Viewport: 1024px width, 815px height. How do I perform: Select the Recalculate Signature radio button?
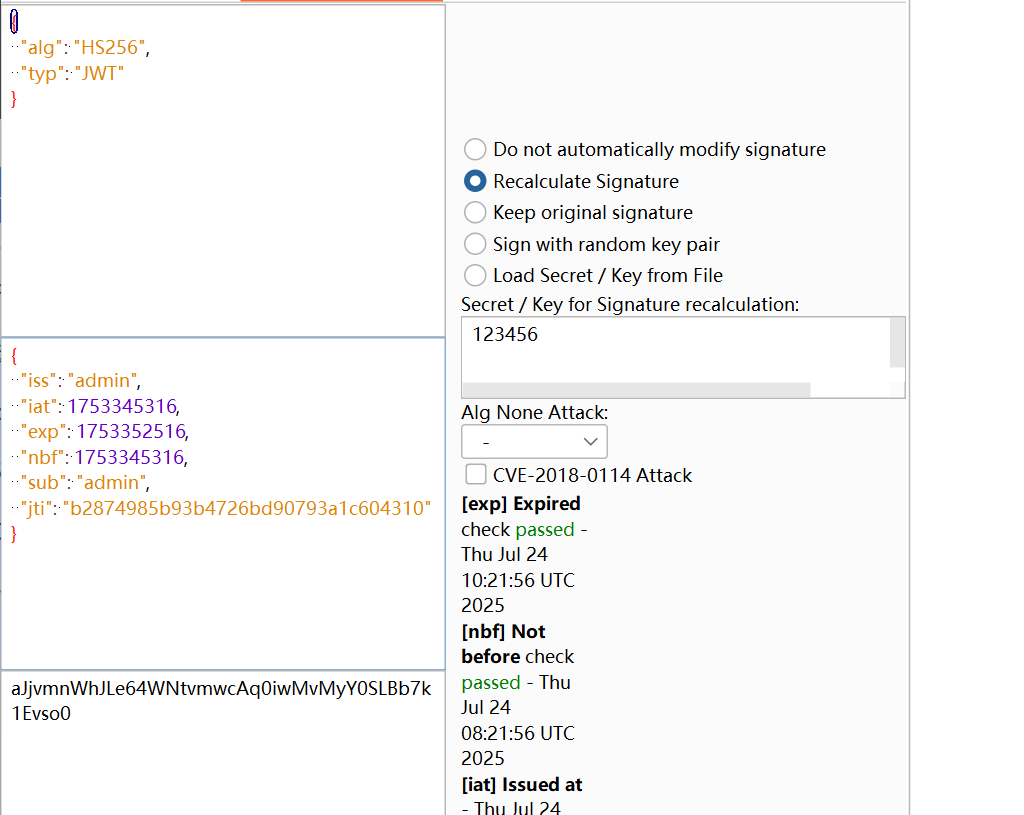click(x=475, y=181)
